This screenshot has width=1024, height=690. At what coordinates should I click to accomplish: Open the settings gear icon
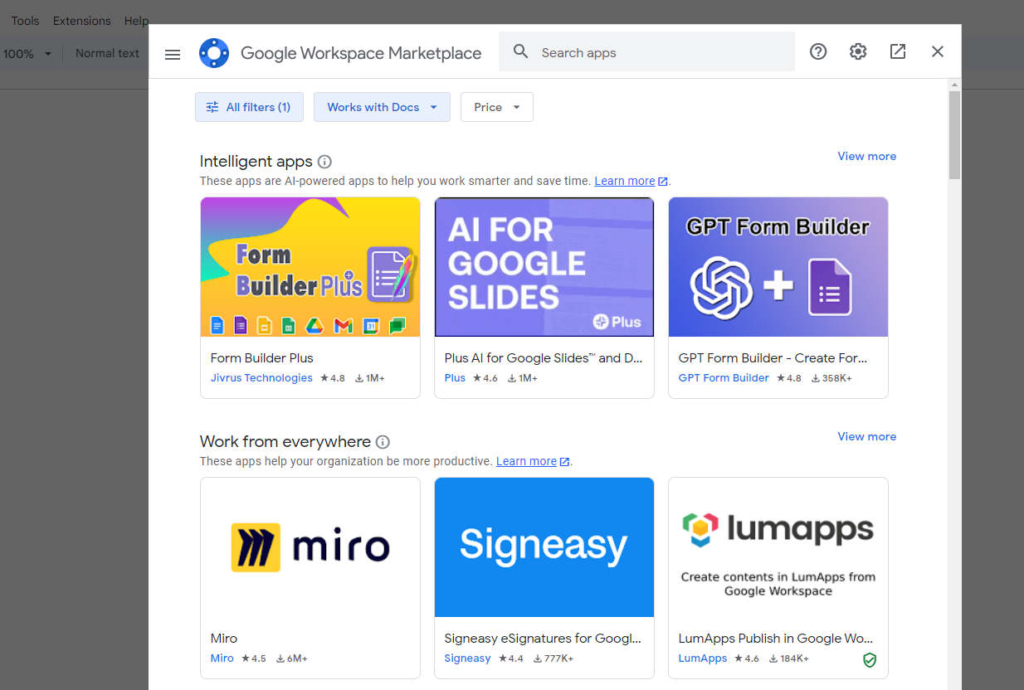tap(858, 52)
